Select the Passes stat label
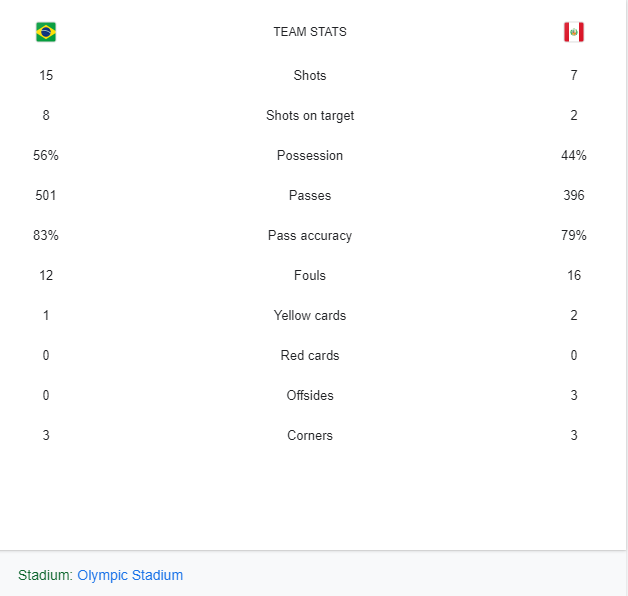 click(x=310, y=195)
